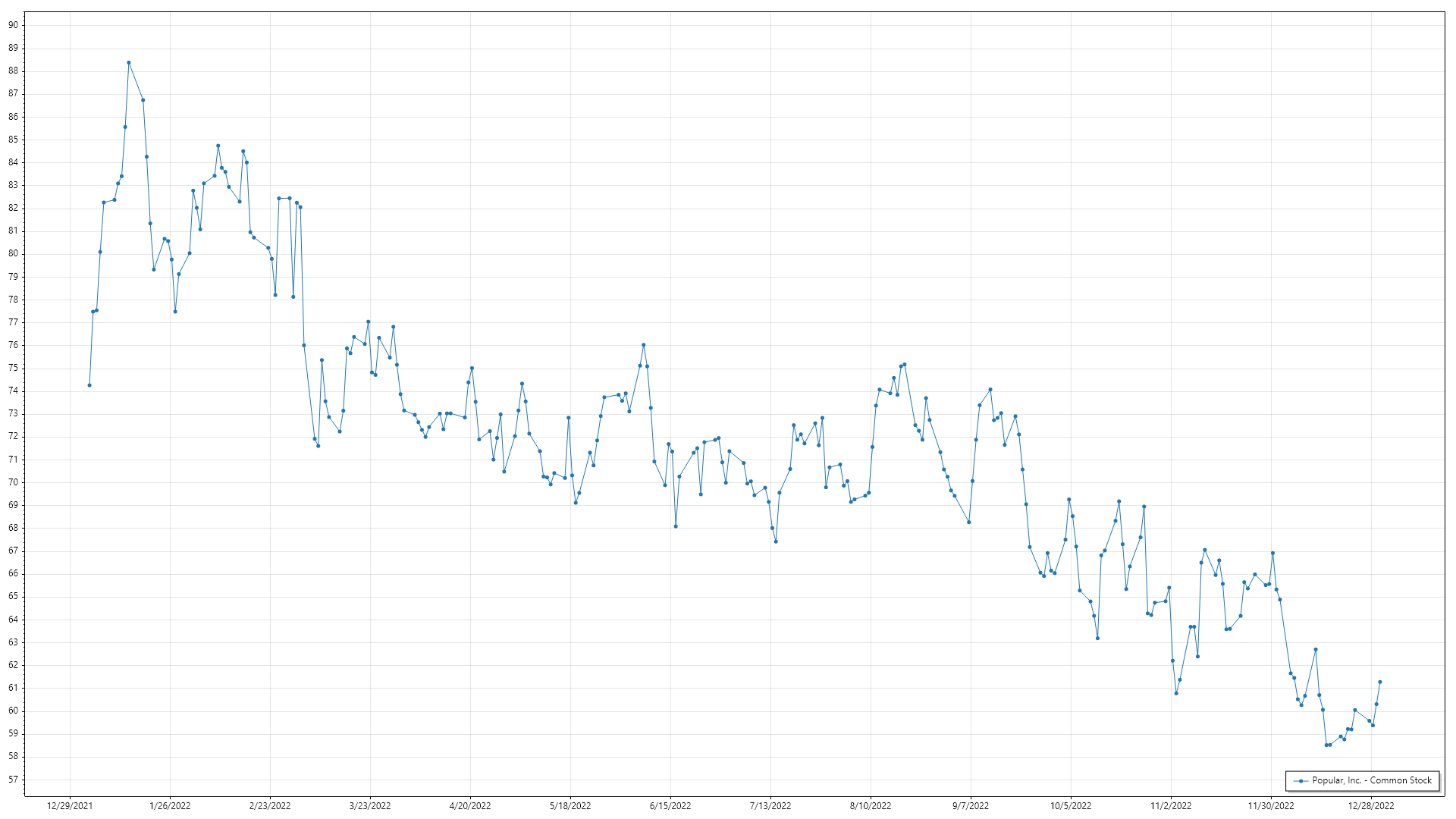The width and height of the screenshot is (1456, 819).
Task: Click the 11/2/2022 x-axis date label
Action: (x=1171, y=805)
